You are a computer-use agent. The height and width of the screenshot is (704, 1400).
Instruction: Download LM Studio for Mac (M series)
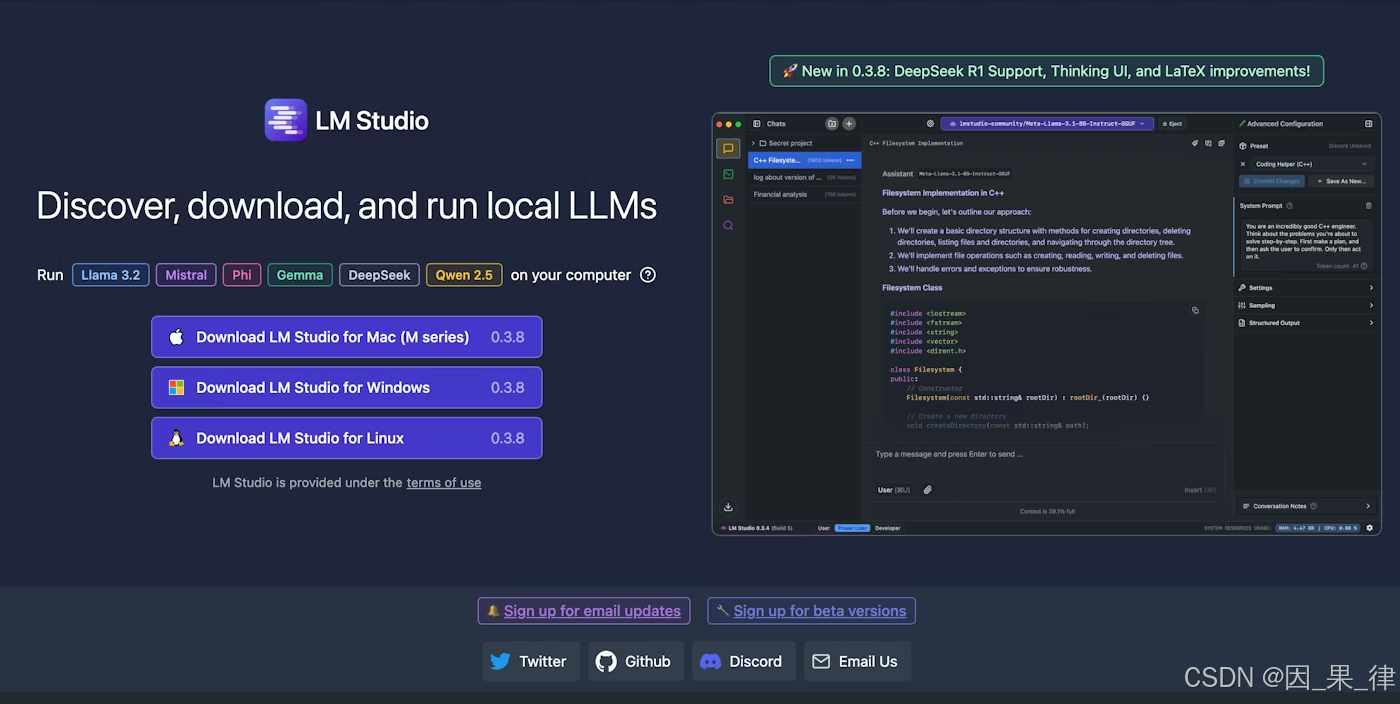346,337
